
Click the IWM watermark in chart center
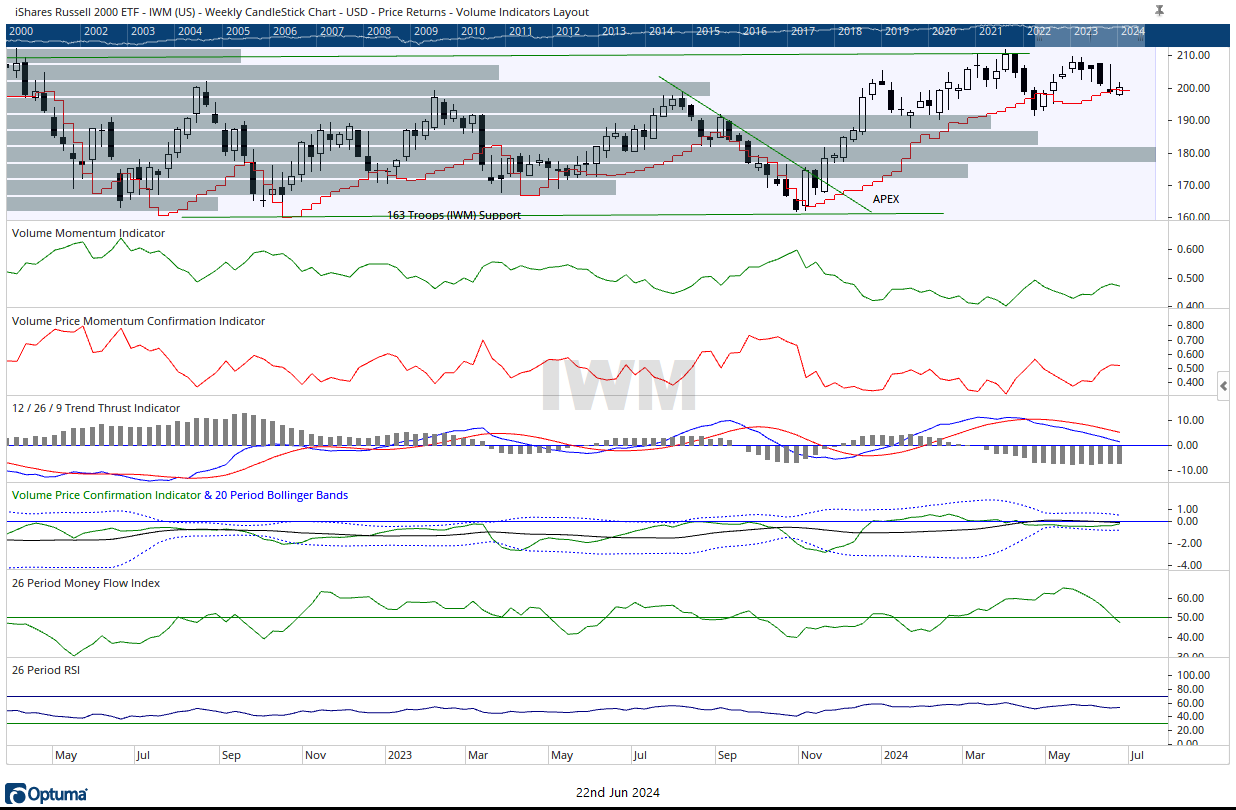click(x=618, y=385)
